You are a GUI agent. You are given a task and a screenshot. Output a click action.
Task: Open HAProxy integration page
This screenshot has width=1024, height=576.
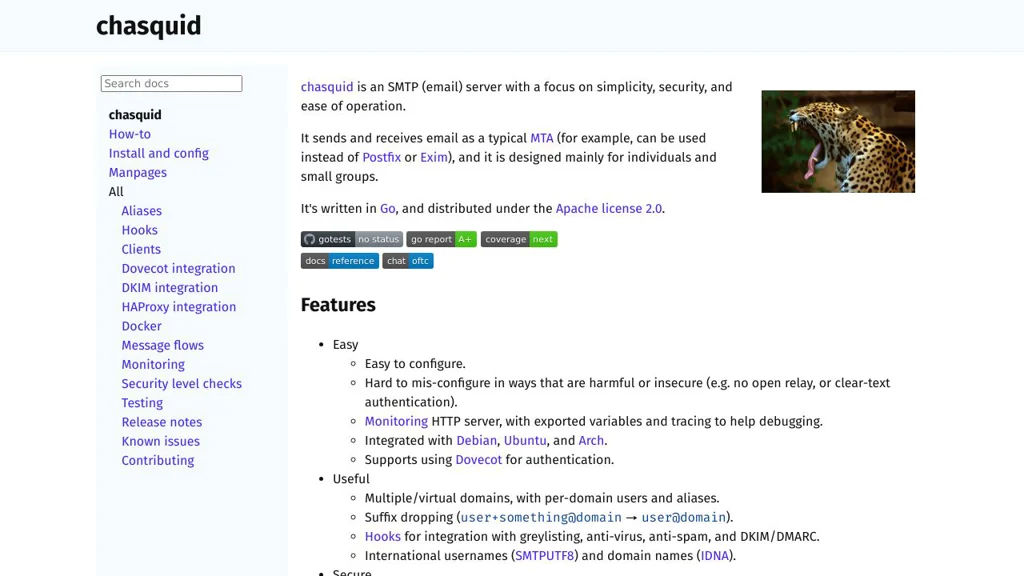coord(179,307)
